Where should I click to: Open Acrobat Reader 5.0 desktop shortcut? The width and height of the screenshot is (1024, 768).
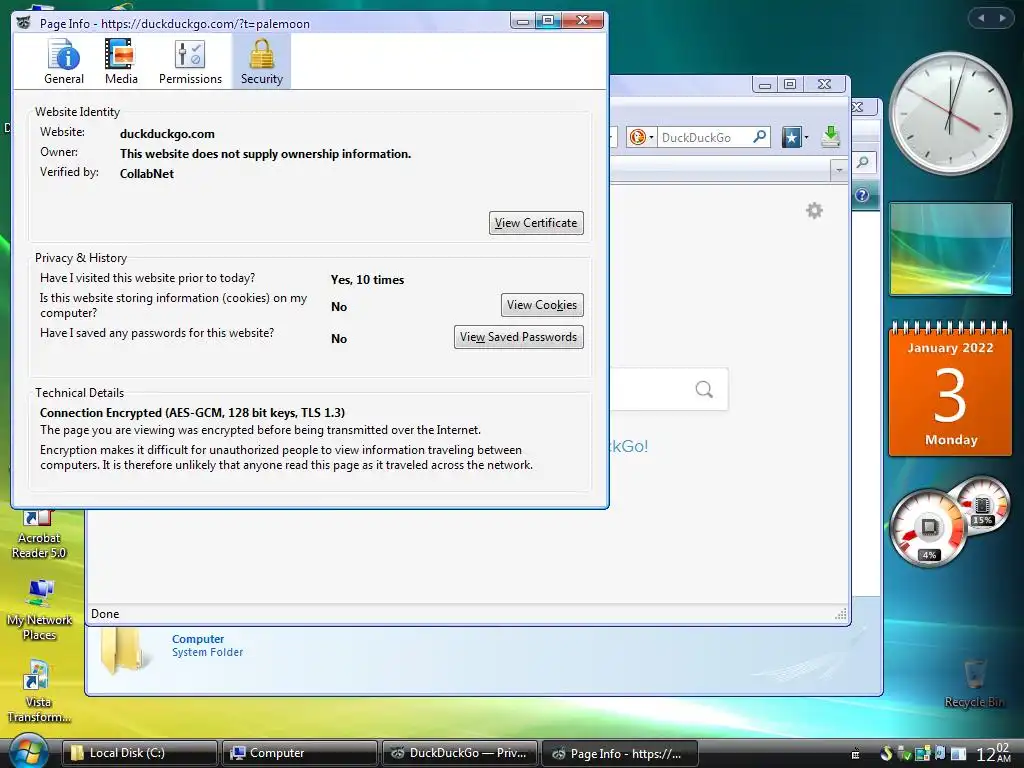pos(39,535)
